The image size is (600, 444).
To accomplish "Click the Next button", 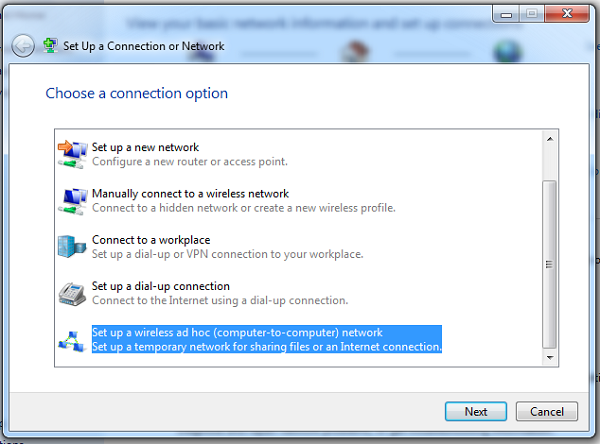I will coord(476,411).
